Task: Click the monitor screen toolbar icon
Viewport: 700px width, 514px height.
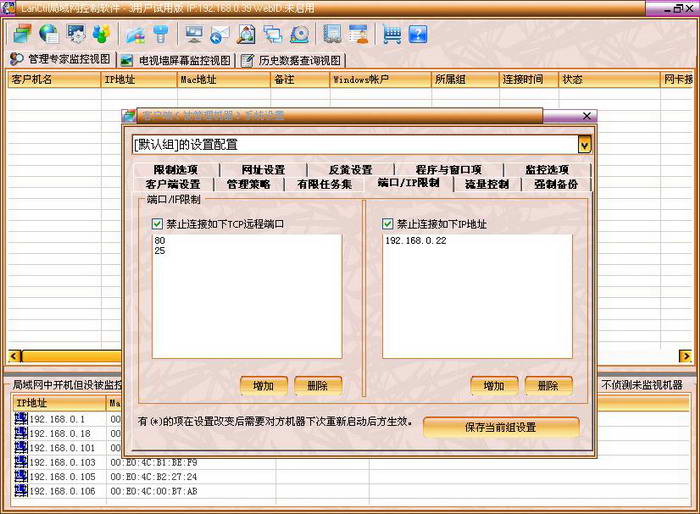Action: point(194,34)
